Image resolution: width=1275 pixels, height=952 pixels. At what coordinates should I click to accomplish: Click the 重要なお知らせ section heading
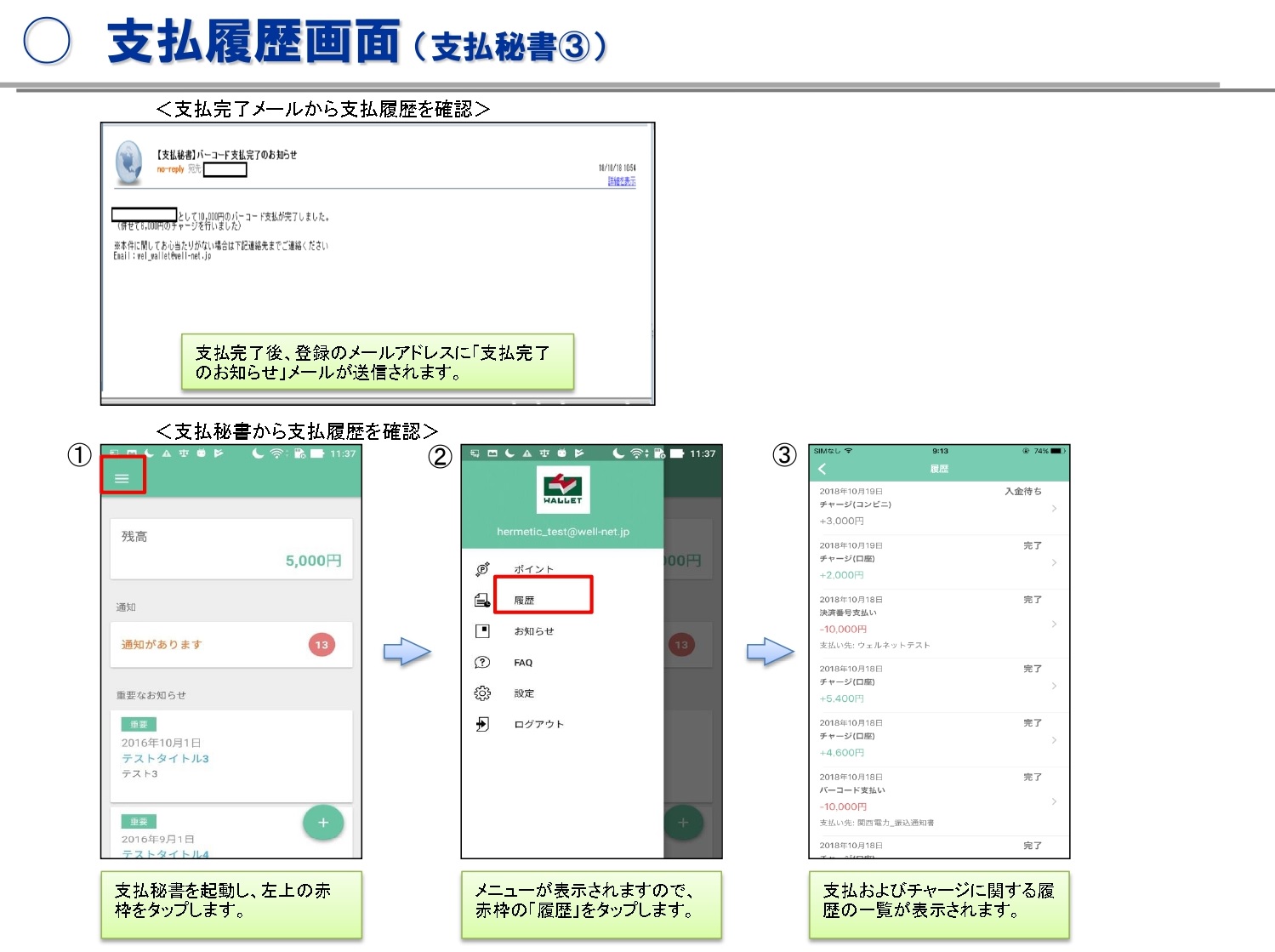(151, 695)
